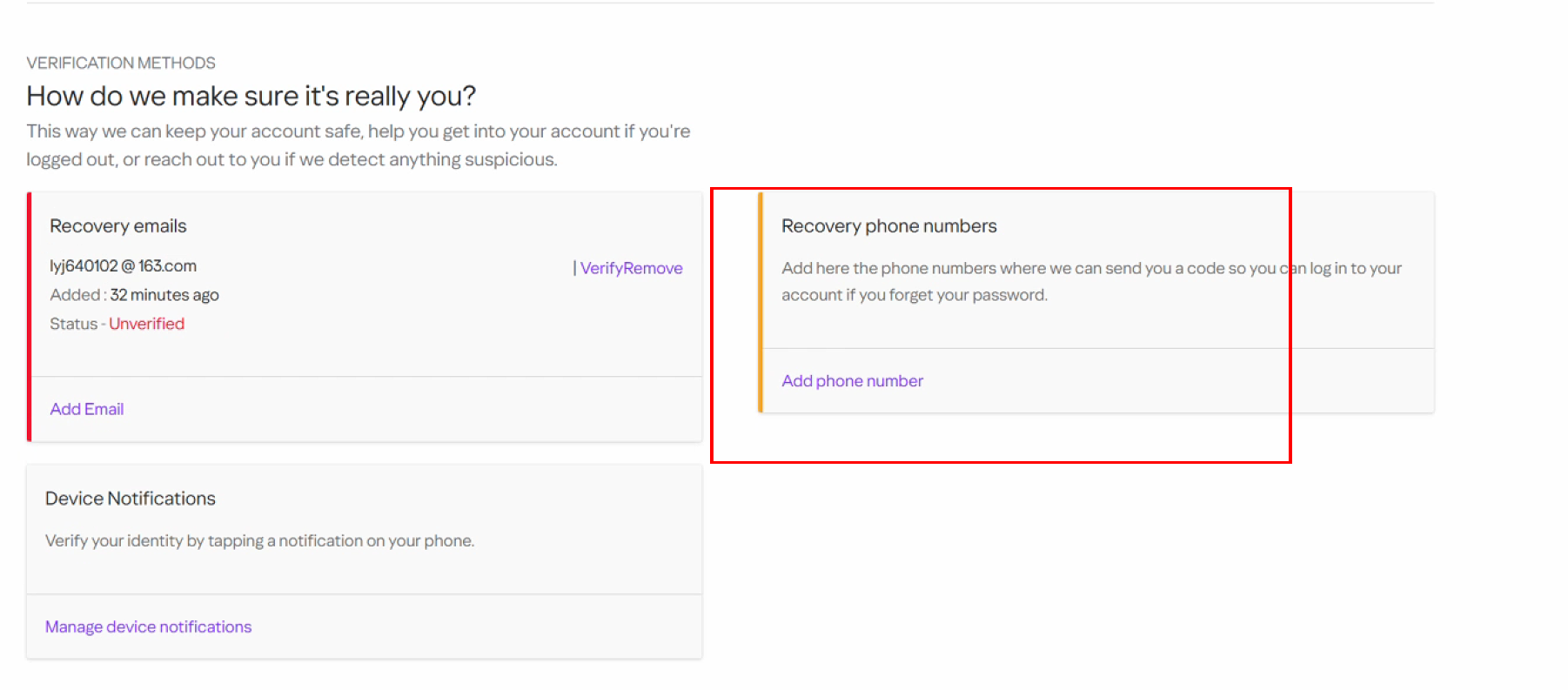The width and height of the screenshot is (1568, 690).
Task: Click the Verify link for recovery email
Action: coord(601,268)
